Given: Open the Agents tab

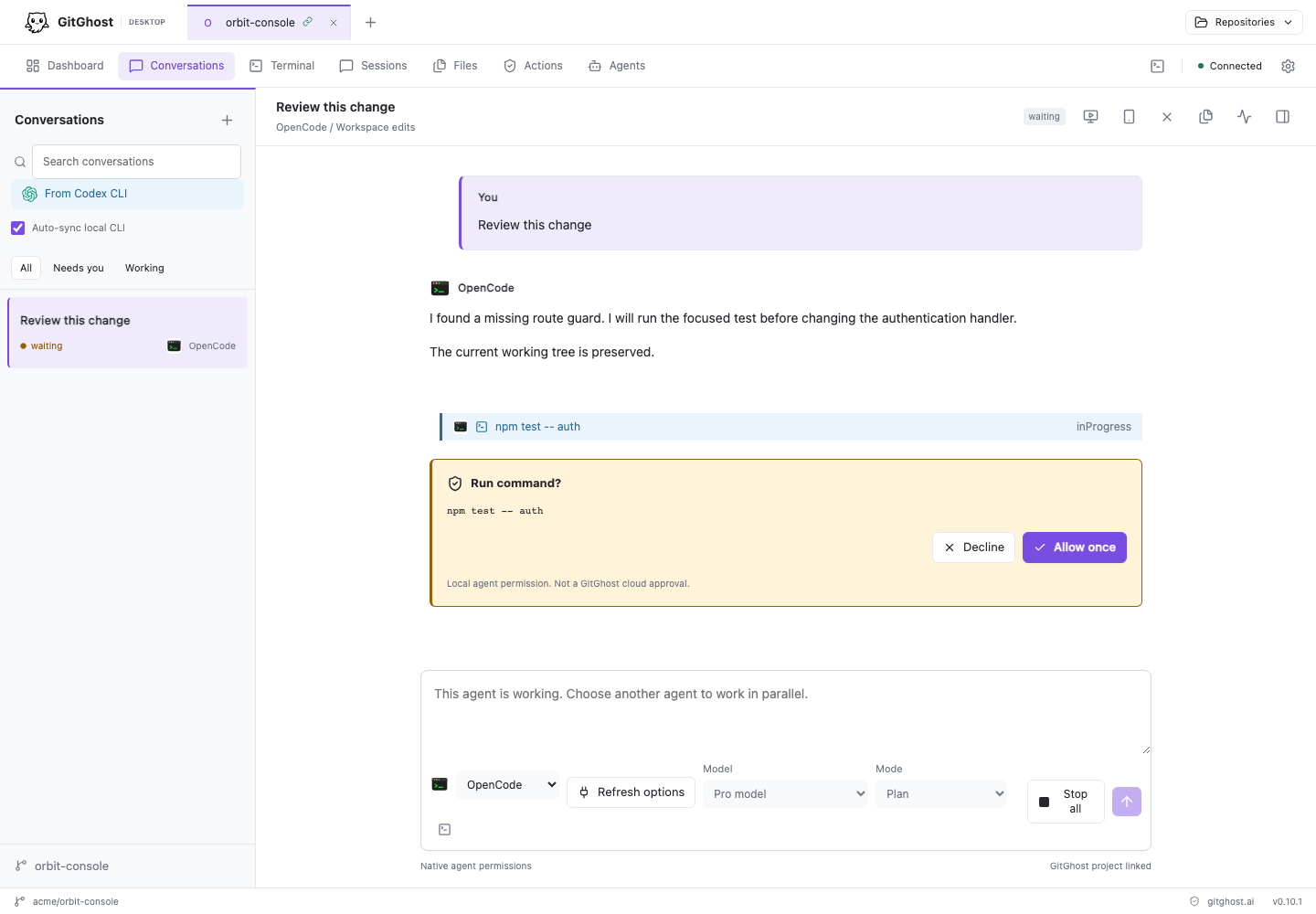Looking at the screenshot, I should click(617, 66).
